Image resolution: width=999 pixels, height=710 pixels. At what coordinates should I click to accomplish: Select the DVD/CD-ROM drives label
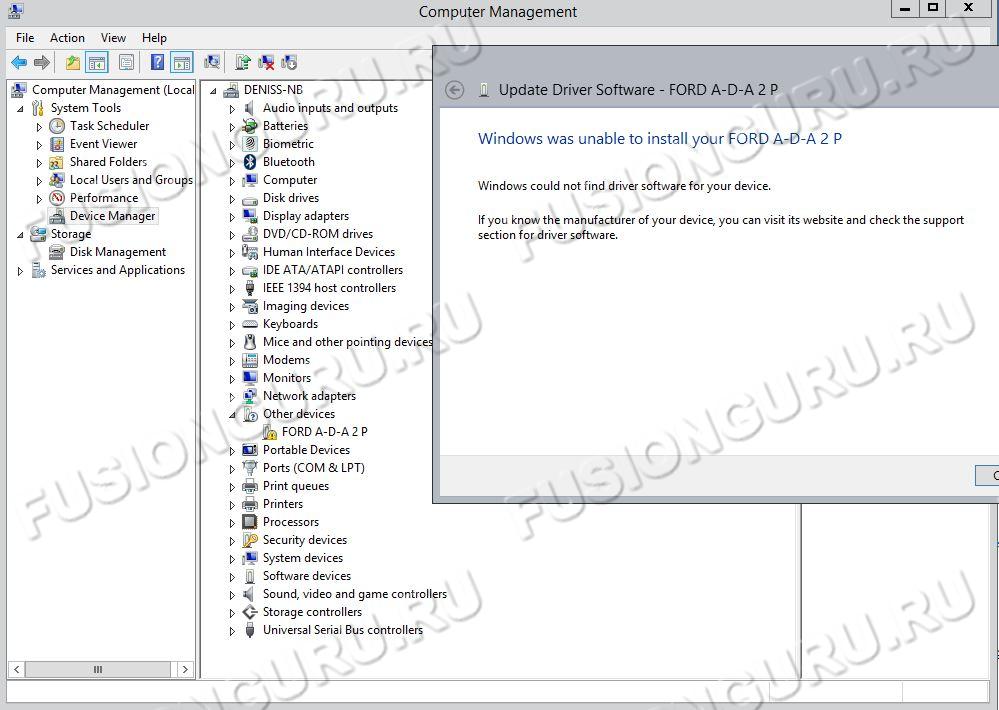point(318,234)
